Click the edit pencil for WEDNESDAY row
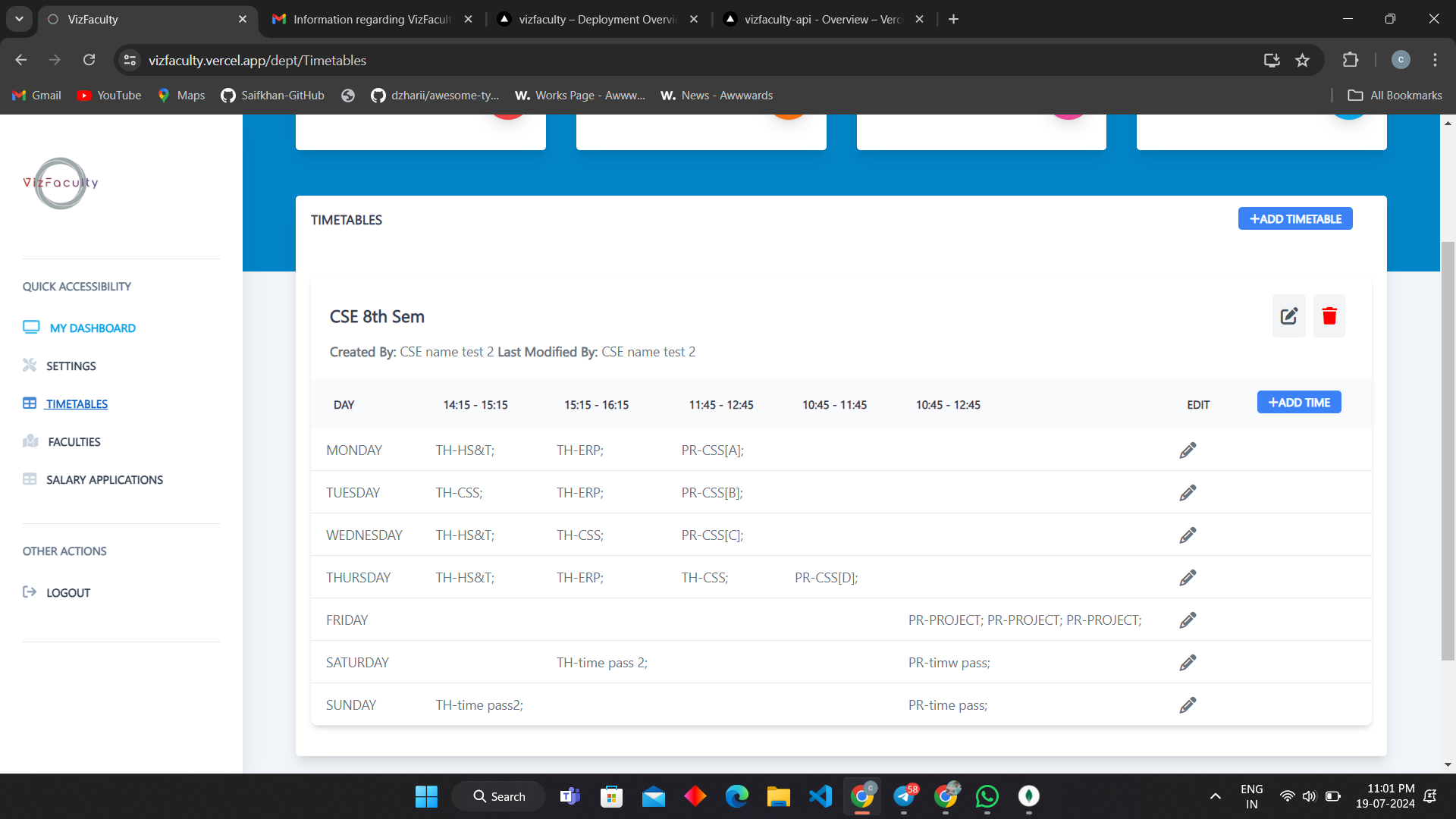 tap(1188, 535)
